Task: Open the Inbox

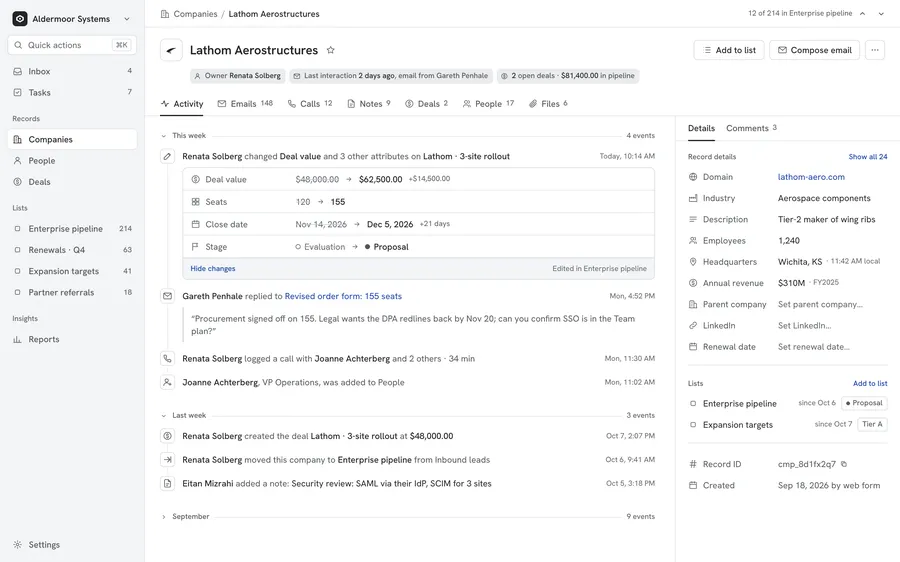Action: (72, 71)
